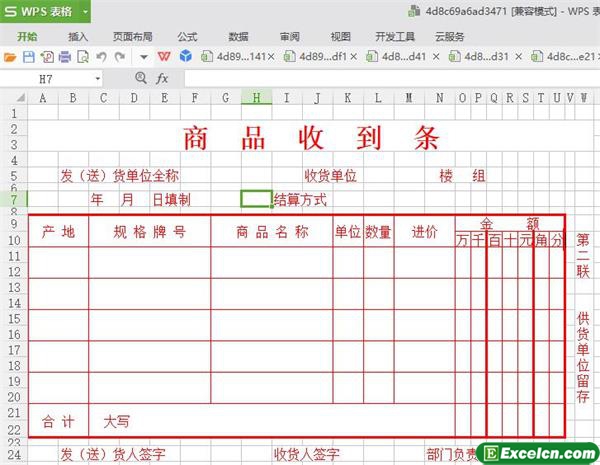Select row 7 header
The image size is (600, 465).
(14, 199)
